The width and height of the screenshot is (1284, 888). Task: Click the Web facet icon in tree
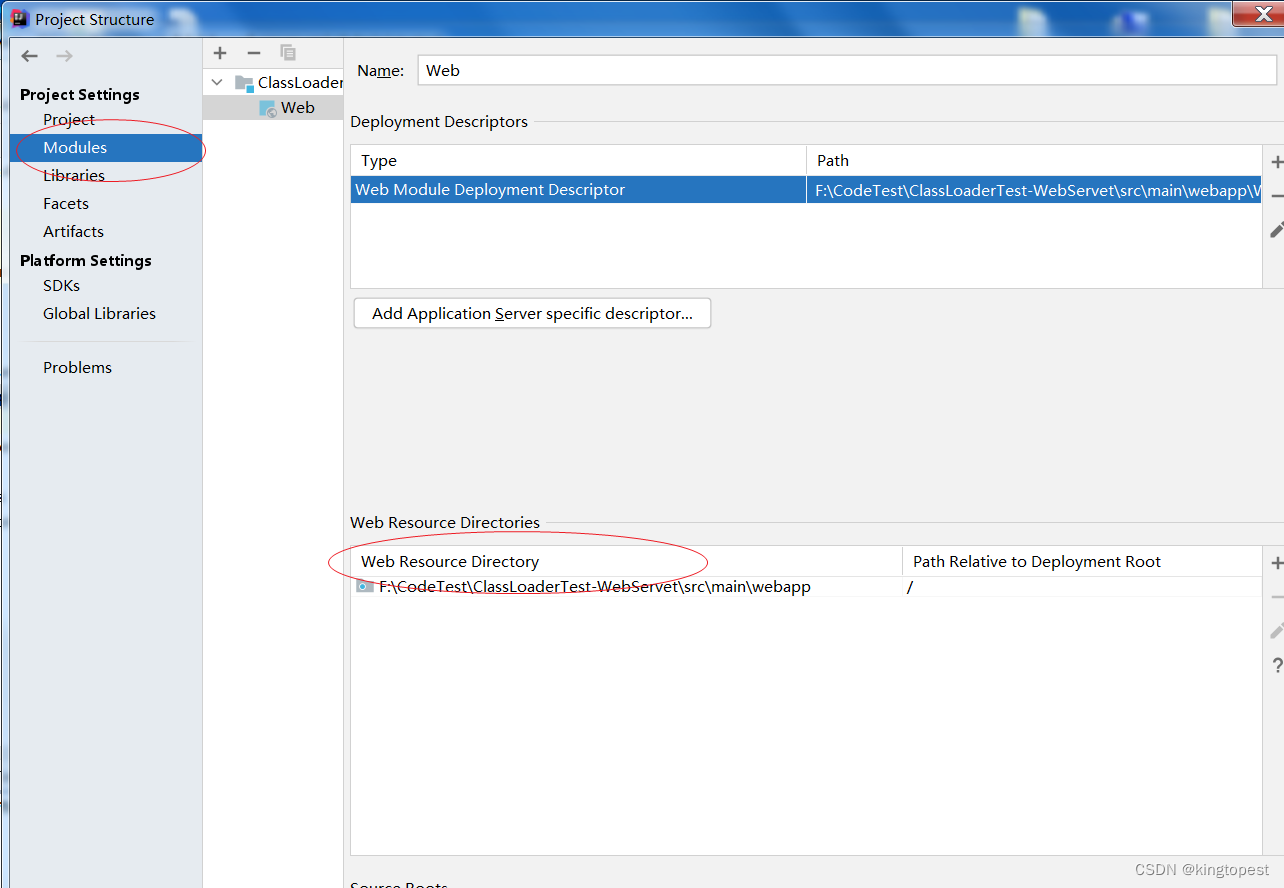click(x=268, y=108)
